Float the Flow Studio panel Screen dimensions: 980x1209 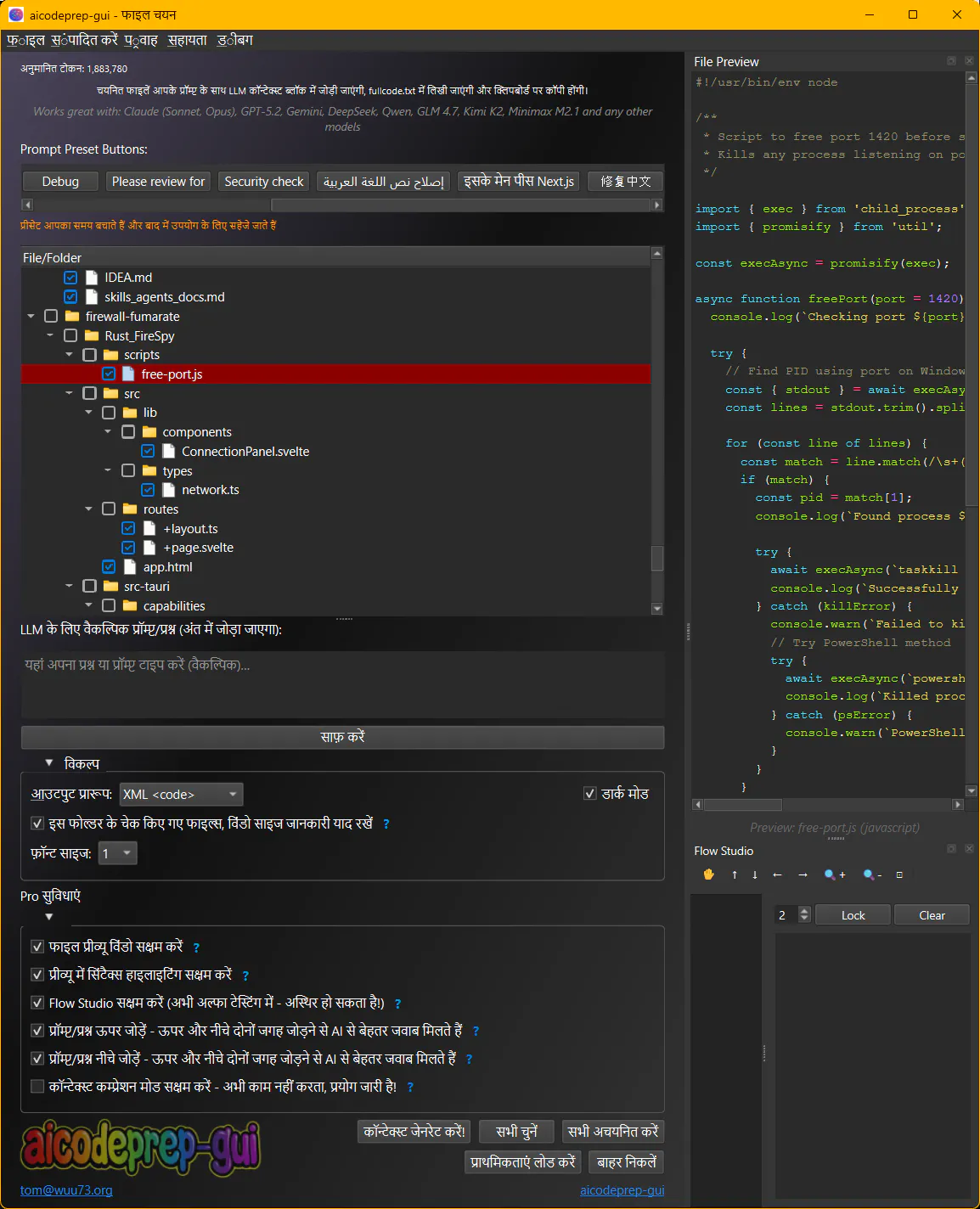952,849
